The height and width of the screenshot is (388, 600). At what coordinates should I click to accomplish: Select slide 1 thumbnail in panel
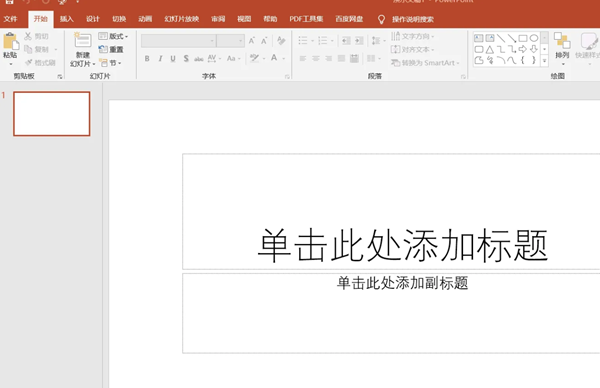click(52, 114)
